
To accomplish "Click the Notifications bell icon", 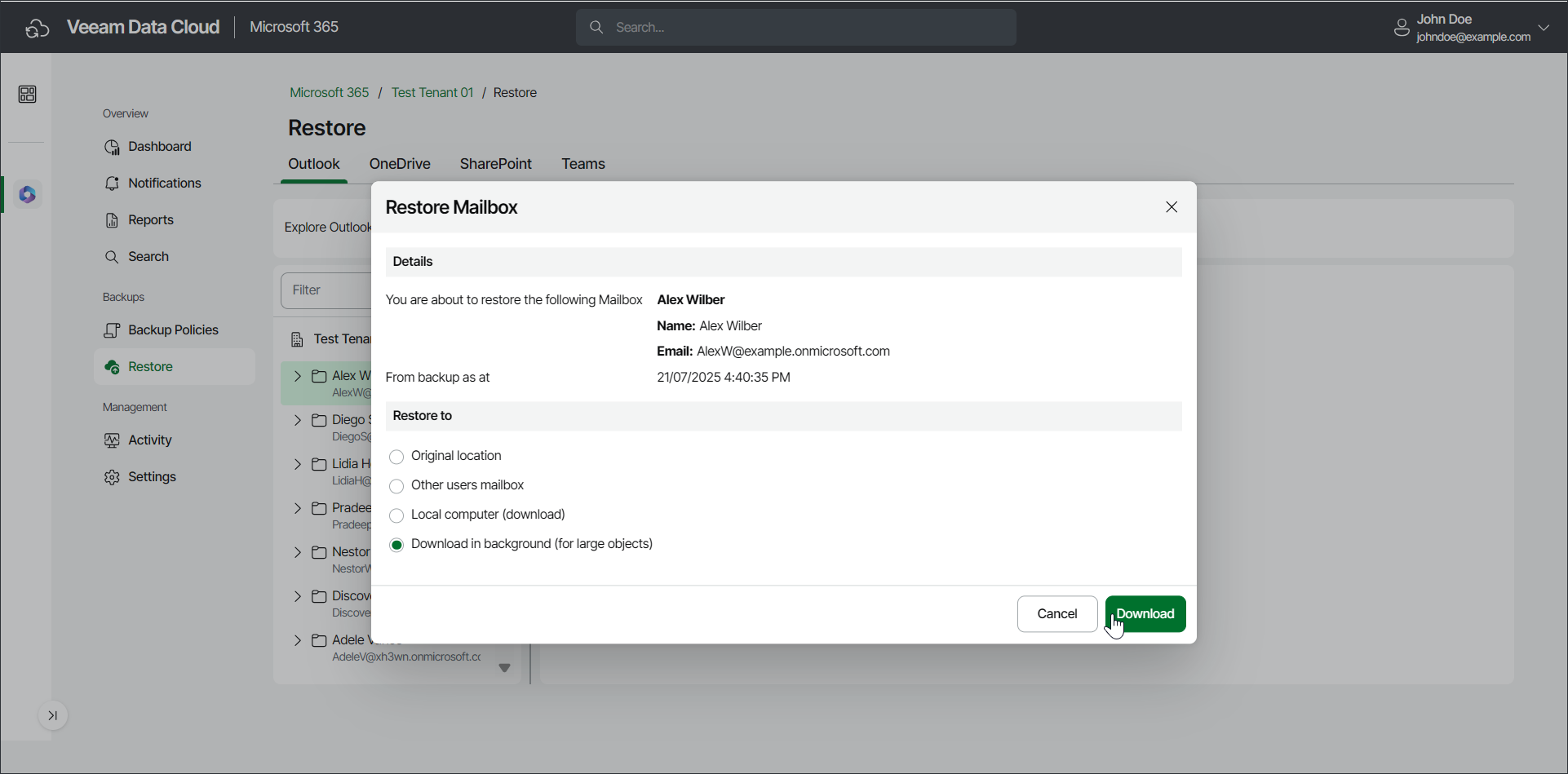I will (x=112, y=184).
